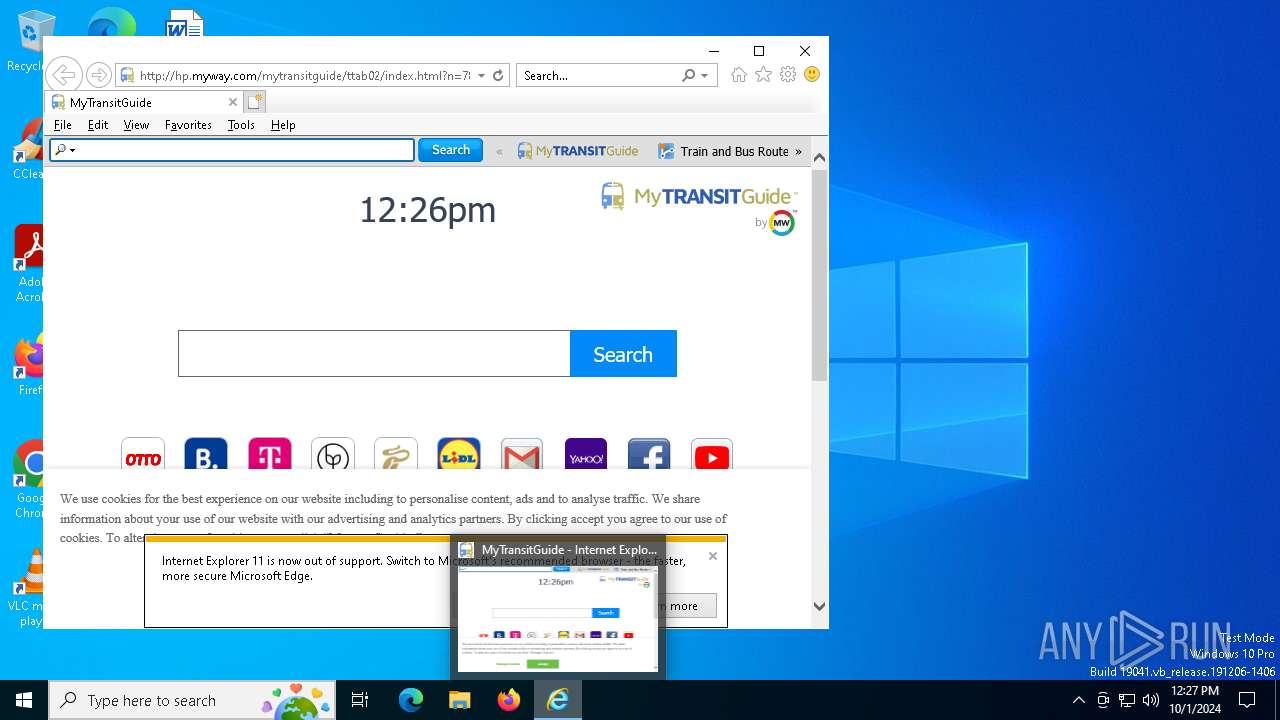
Task: Focus the toolbar search input field
Action: (x=232, y=150)
